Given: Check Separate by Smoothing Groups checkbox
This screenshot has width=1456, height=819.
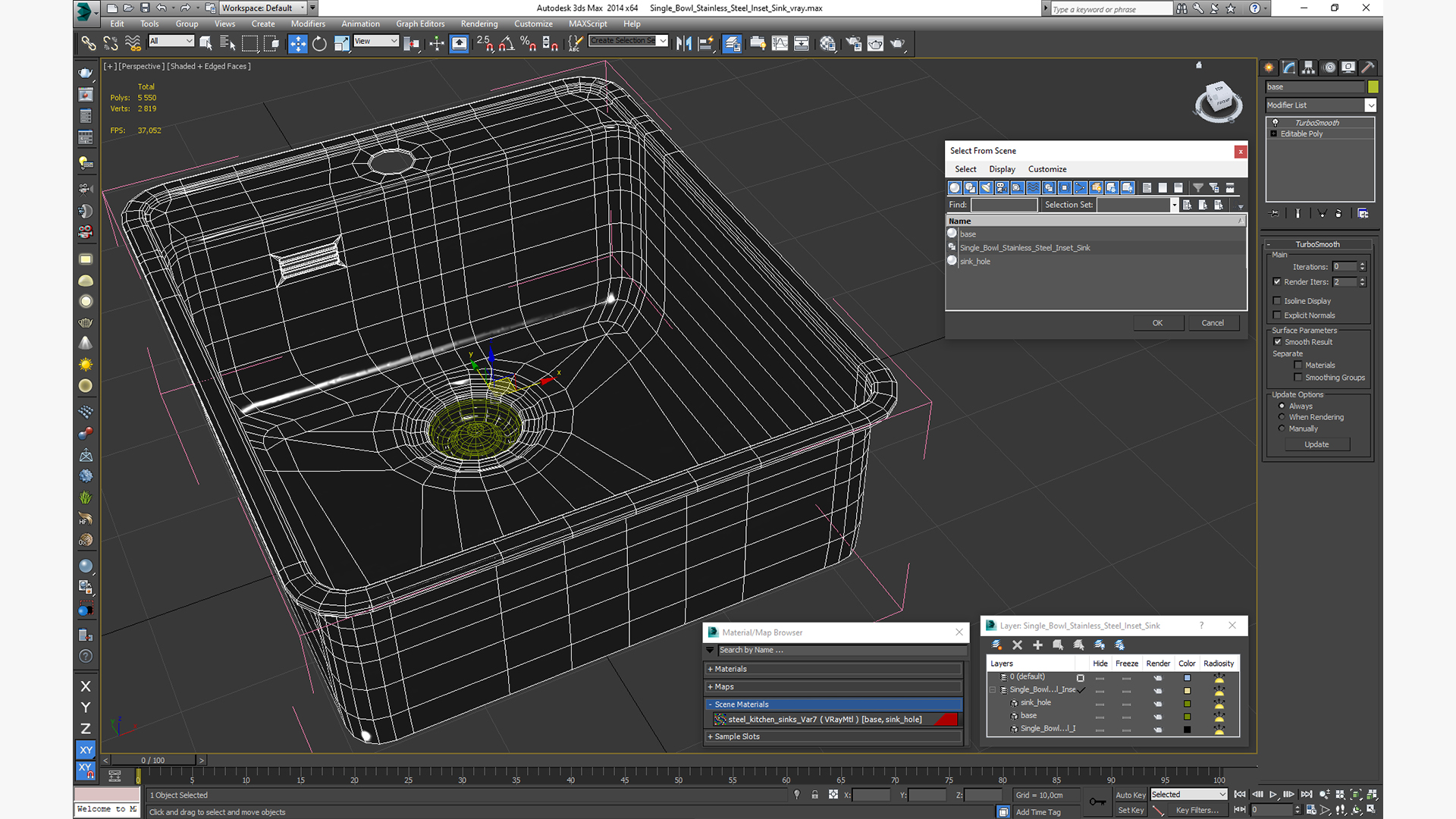Looking at the screenshot, I should tap(1298, 378).
